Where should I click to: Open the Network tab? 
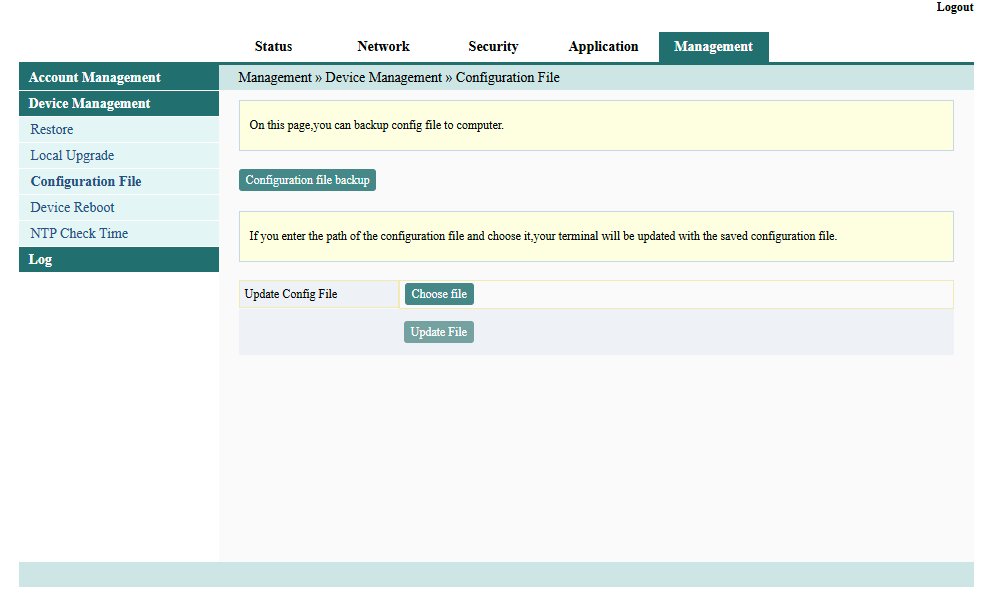point(383,47)
